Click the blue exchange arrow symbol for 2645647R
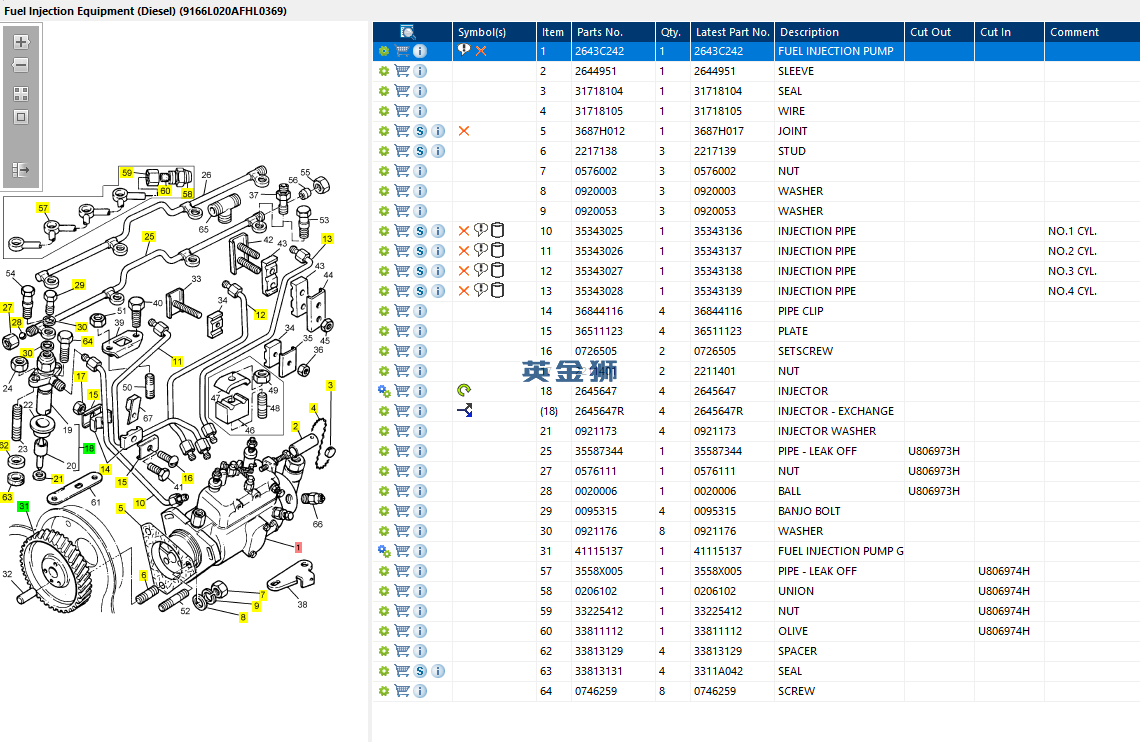1140x742 pixels. point(465,411)
